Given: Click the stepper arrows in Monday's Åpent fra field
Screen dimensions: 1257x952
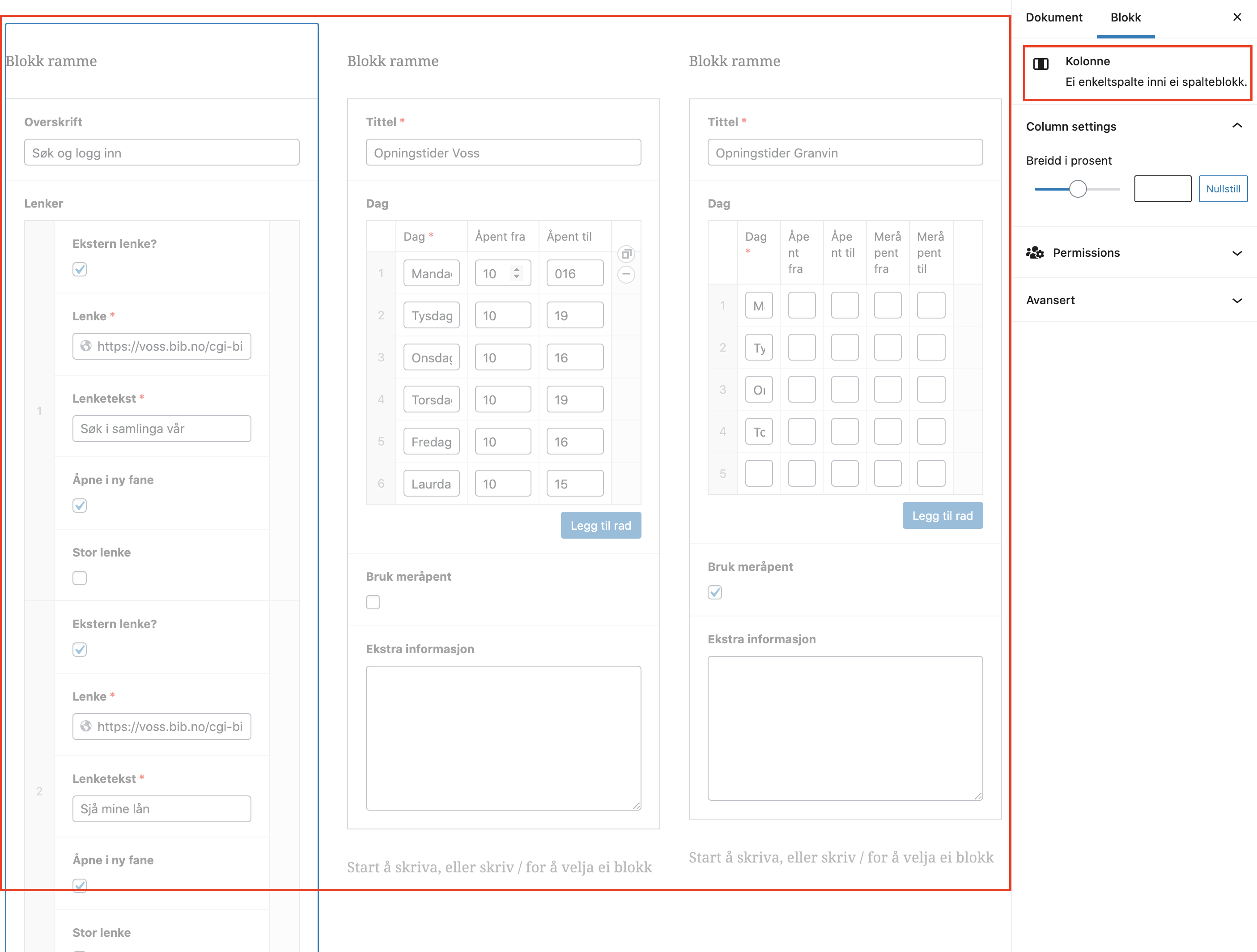Looking at the screenshot, I should (x=516, y=273).
